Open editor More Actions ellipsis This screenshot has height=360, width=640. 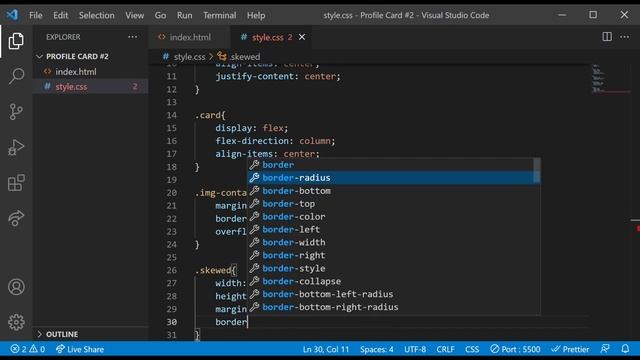click(624, 37)
